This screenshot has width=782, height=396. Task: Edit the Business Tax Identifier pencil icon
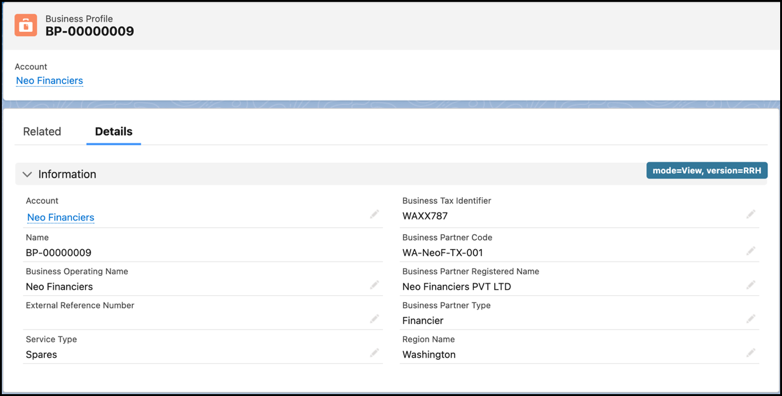tap(751, 214)
